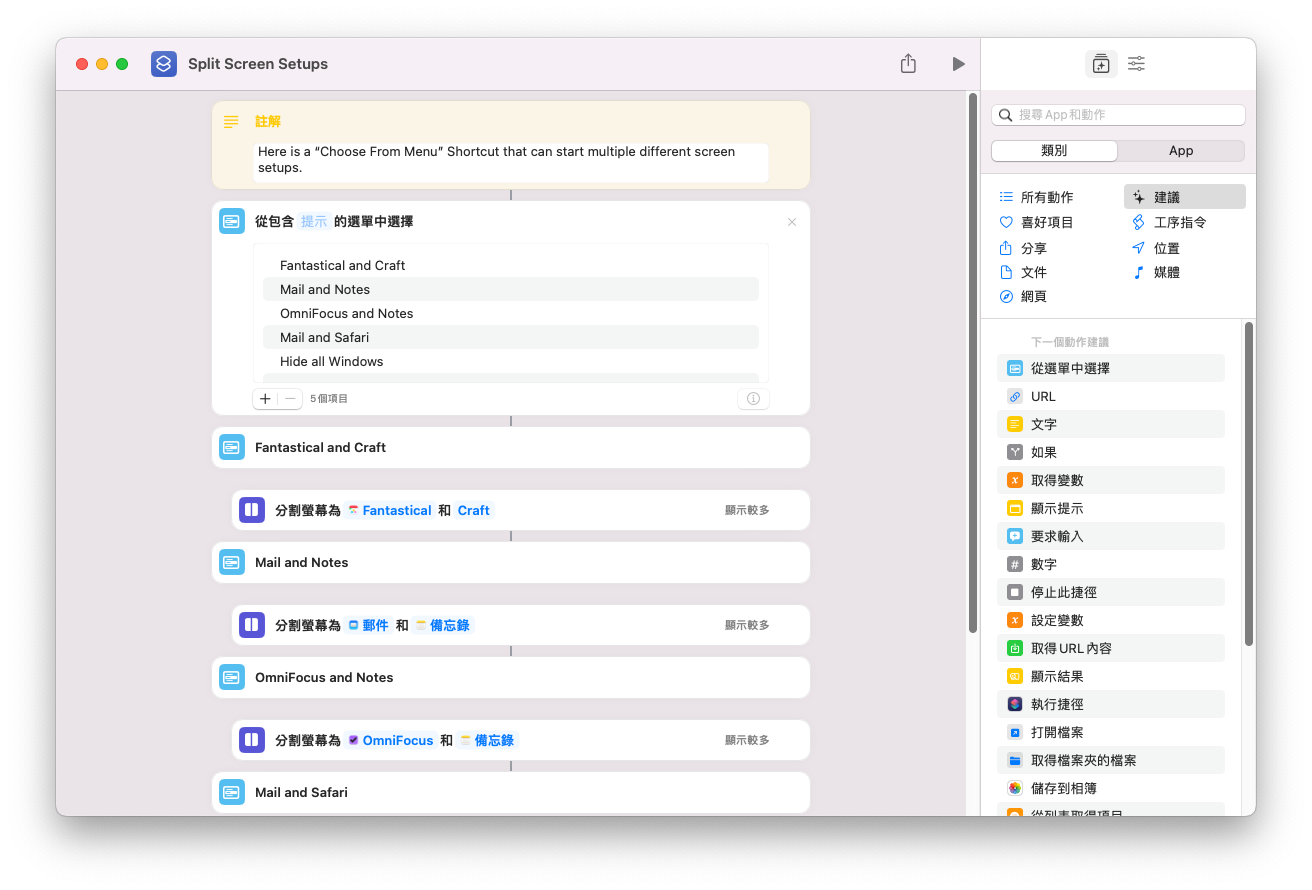Click the Mail and Safari case header
The width and height of the screenshot is (1312, 890).
click(511, 792)
